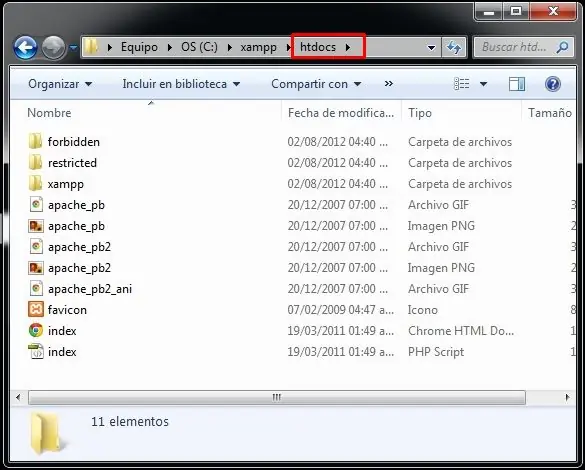Click the htdocs breadcrumb in address bar
This screenshot has width=585, height=470.
tap(318, 47)
